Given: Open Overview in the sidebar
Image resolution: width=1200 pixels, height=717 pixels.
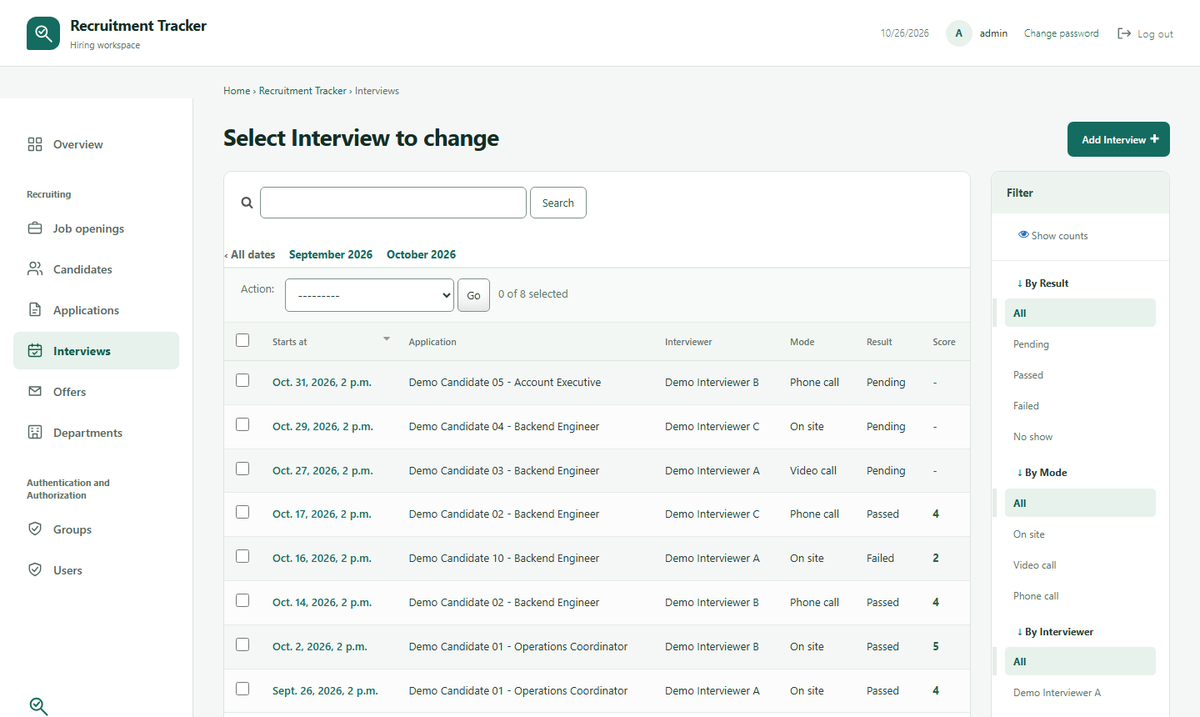Looking at the screenshot, I should pos(96,144).
